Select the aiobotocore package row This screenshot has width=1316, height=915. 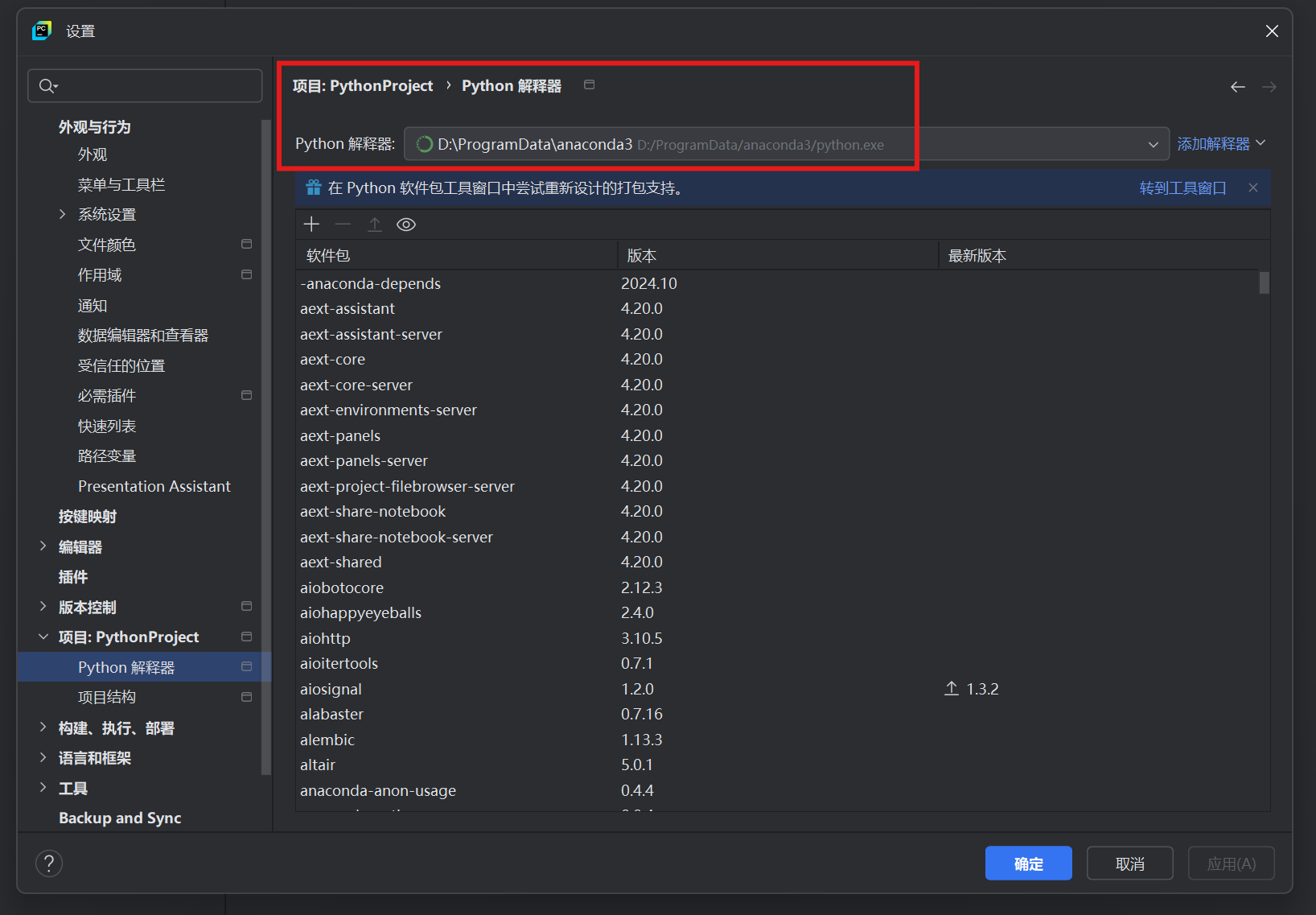point(777,587)
